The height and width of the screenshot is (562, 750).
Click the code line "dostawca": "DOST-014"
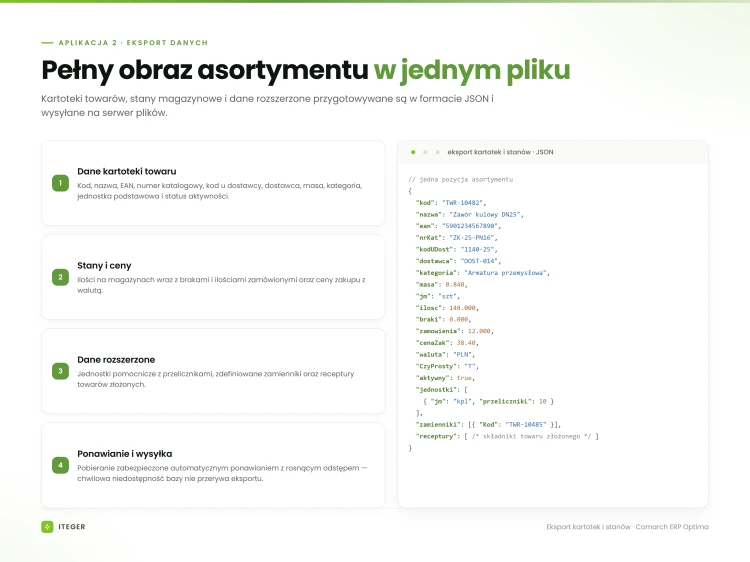coord(458,261)
